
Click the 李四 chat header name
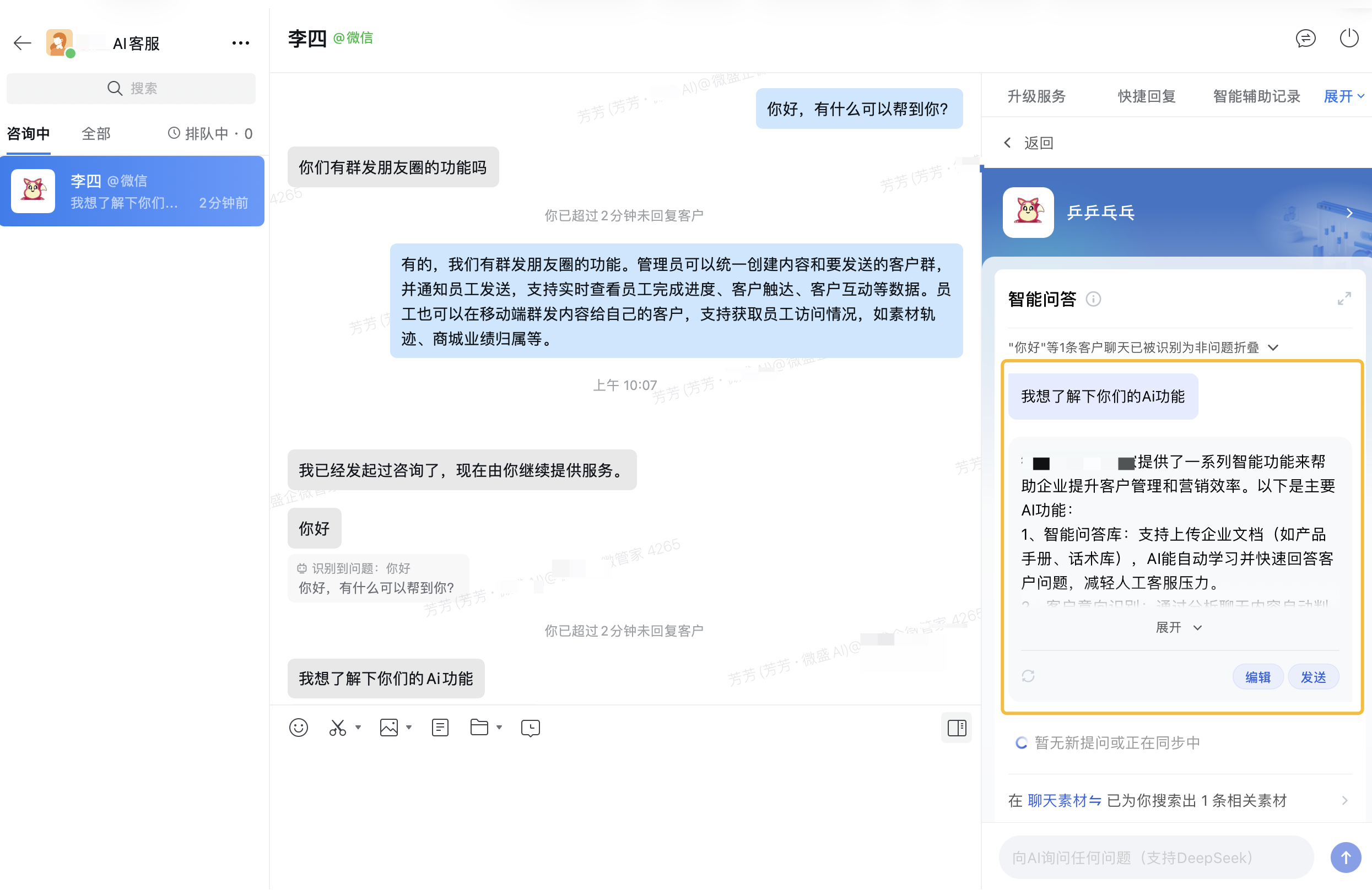point(307,39)
